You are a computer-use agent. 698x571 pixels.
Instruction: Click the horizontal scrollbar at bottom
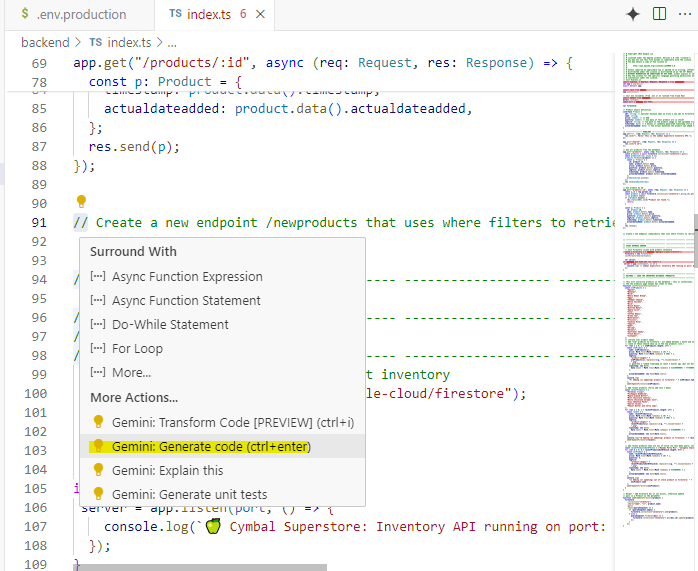tap(200, 567)
